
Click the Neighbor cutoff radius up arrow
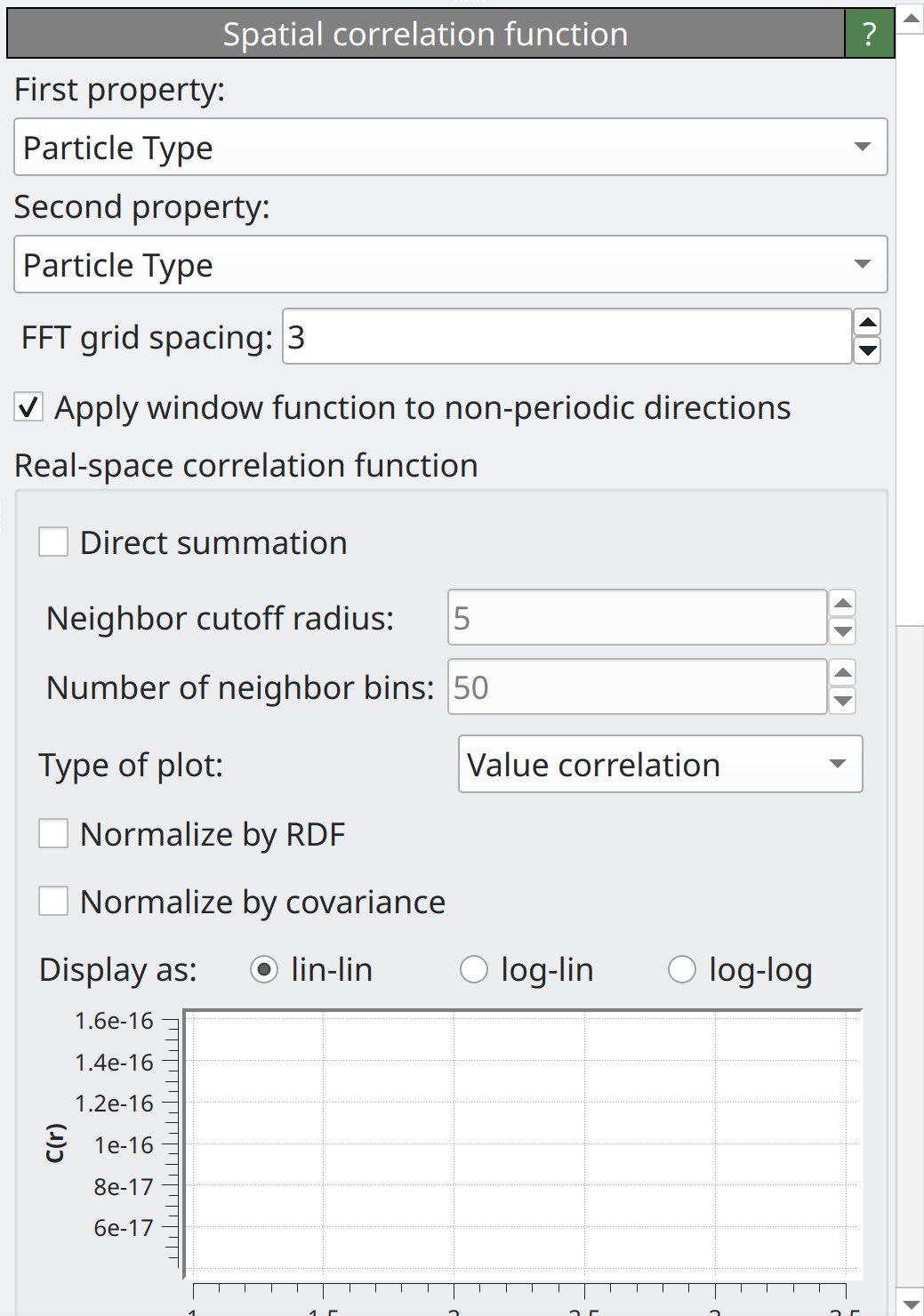click(842, 604)
